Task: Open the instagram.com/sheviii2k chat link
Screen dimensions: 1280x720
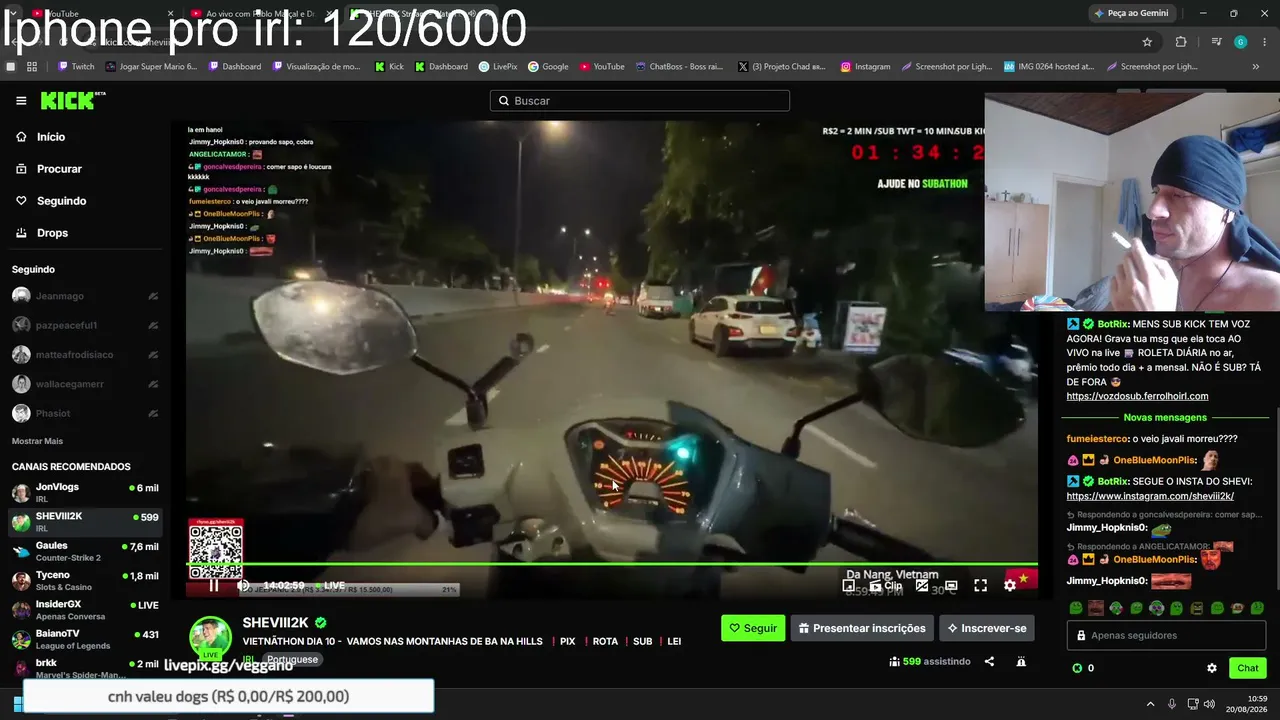Action: 1150,496
